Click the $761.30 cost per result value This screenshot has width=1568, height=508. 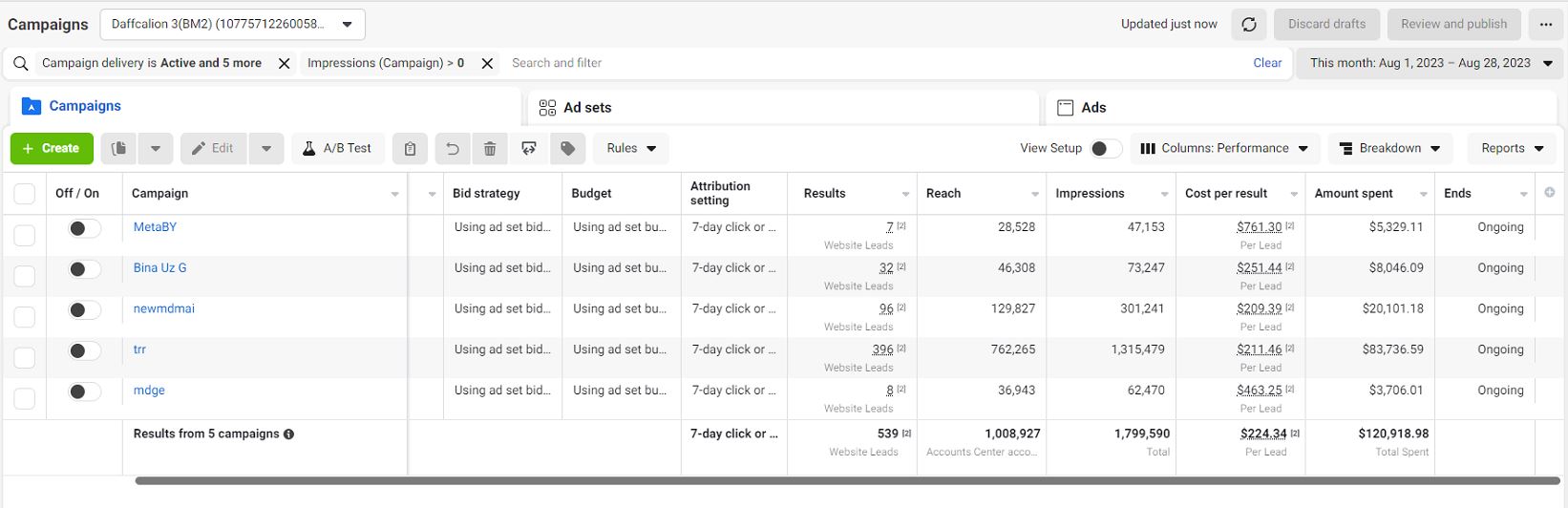1260,228
